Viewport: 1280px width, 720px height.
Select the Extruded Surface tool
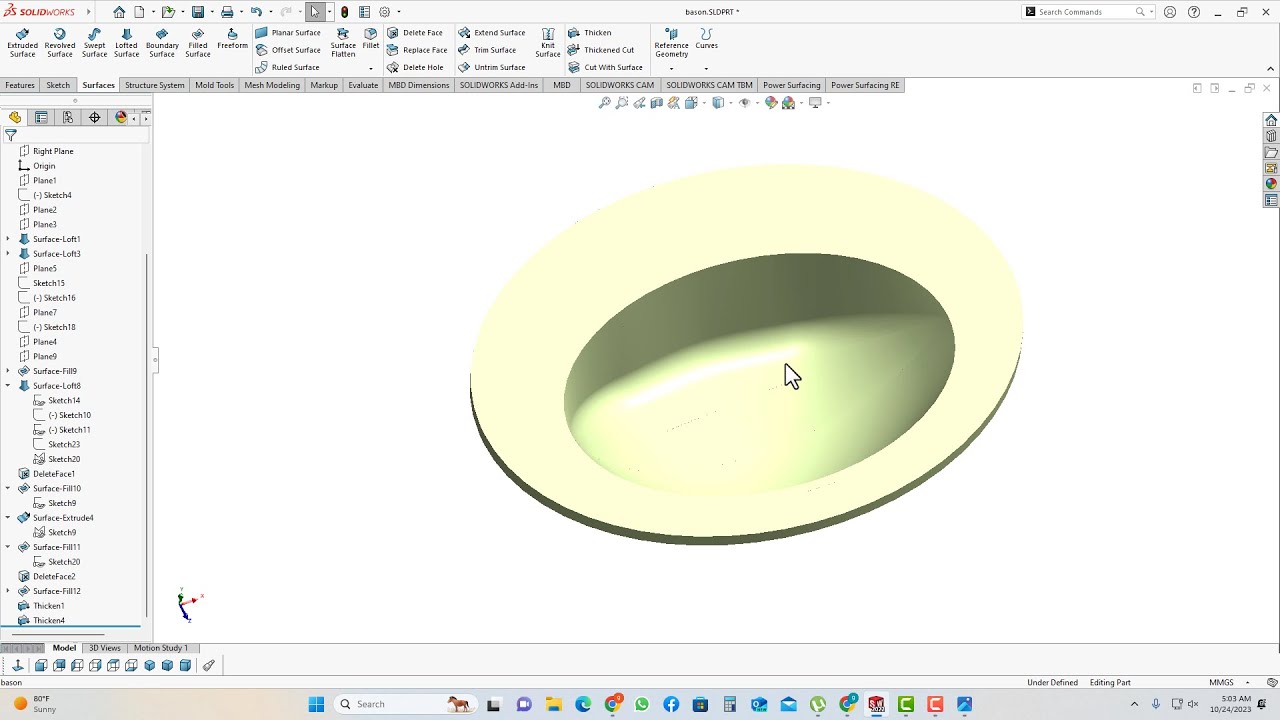coord(22,43)
